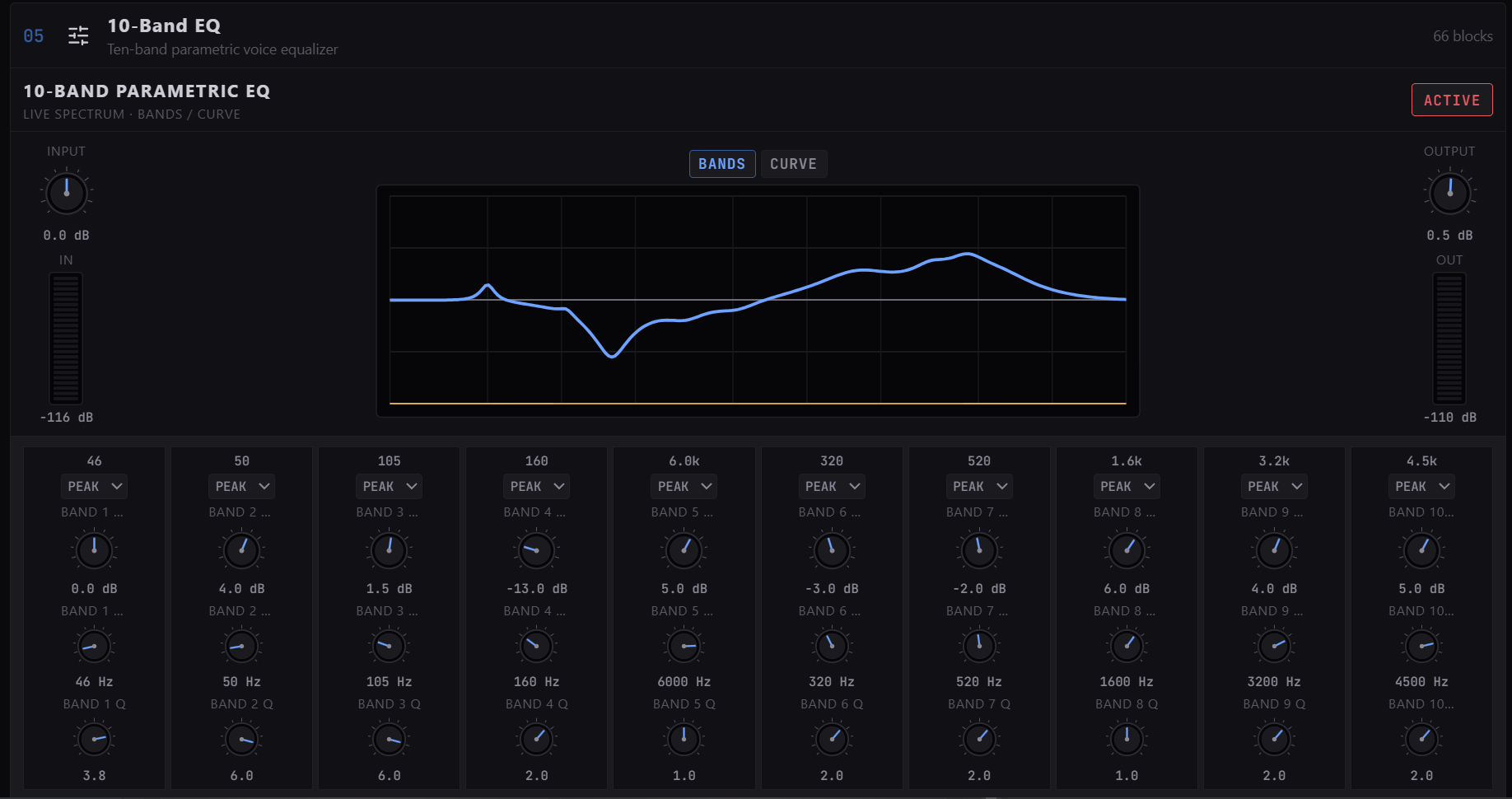Viewport: 1512px width, 799px height.
Task: Click the 4500 Hz frequency value
Action: 1421,682
